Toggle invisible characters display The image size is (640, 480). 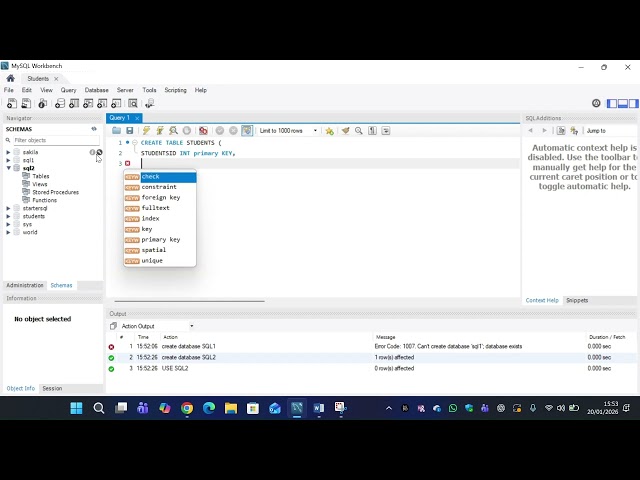tap(372, 131)
